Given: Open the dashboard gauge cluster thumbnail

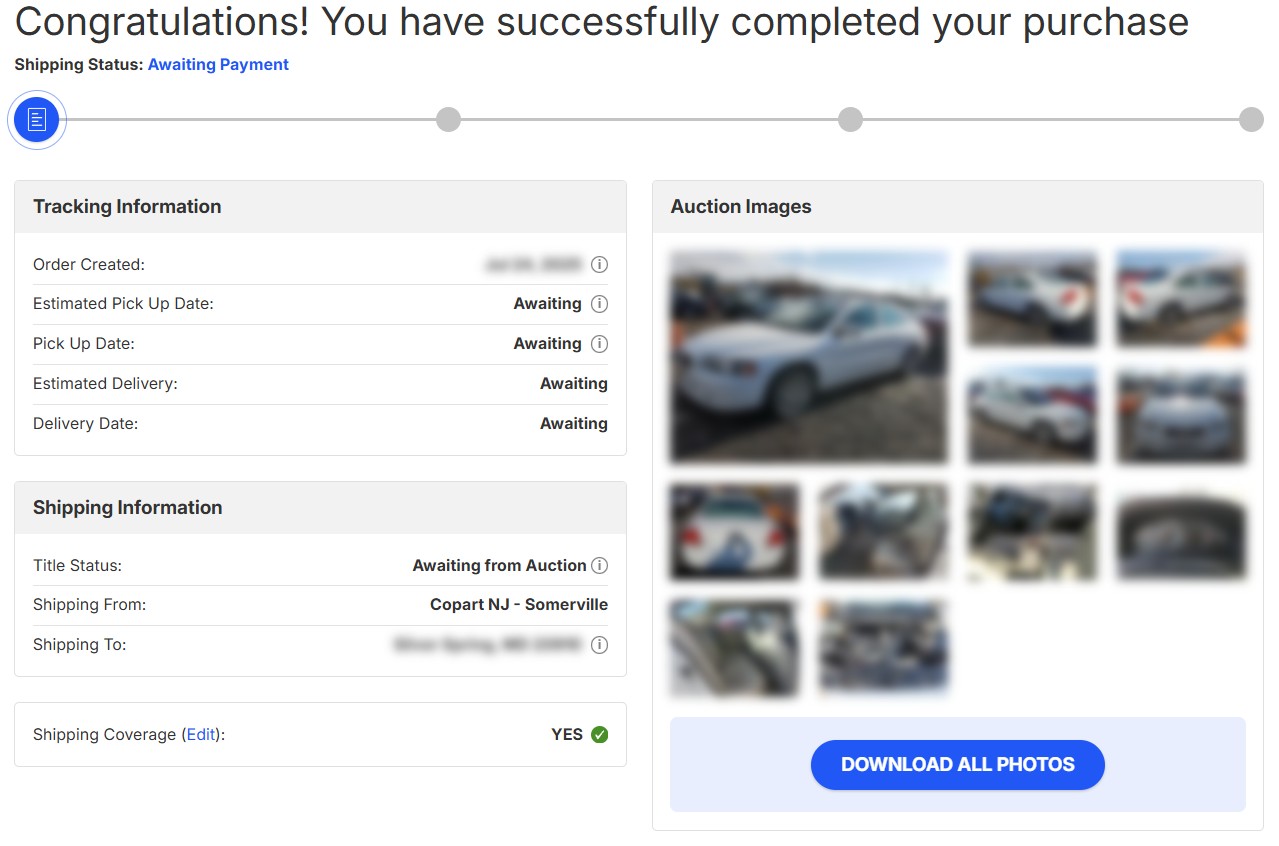Looking at the screenshot, I should click(x=1181, y=531).
